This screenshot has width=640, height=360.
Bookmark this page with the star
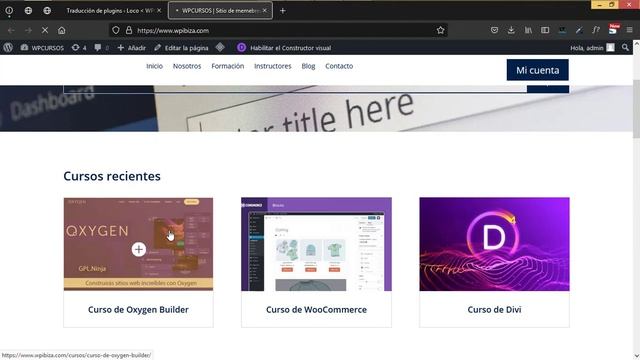coord(440,30)
